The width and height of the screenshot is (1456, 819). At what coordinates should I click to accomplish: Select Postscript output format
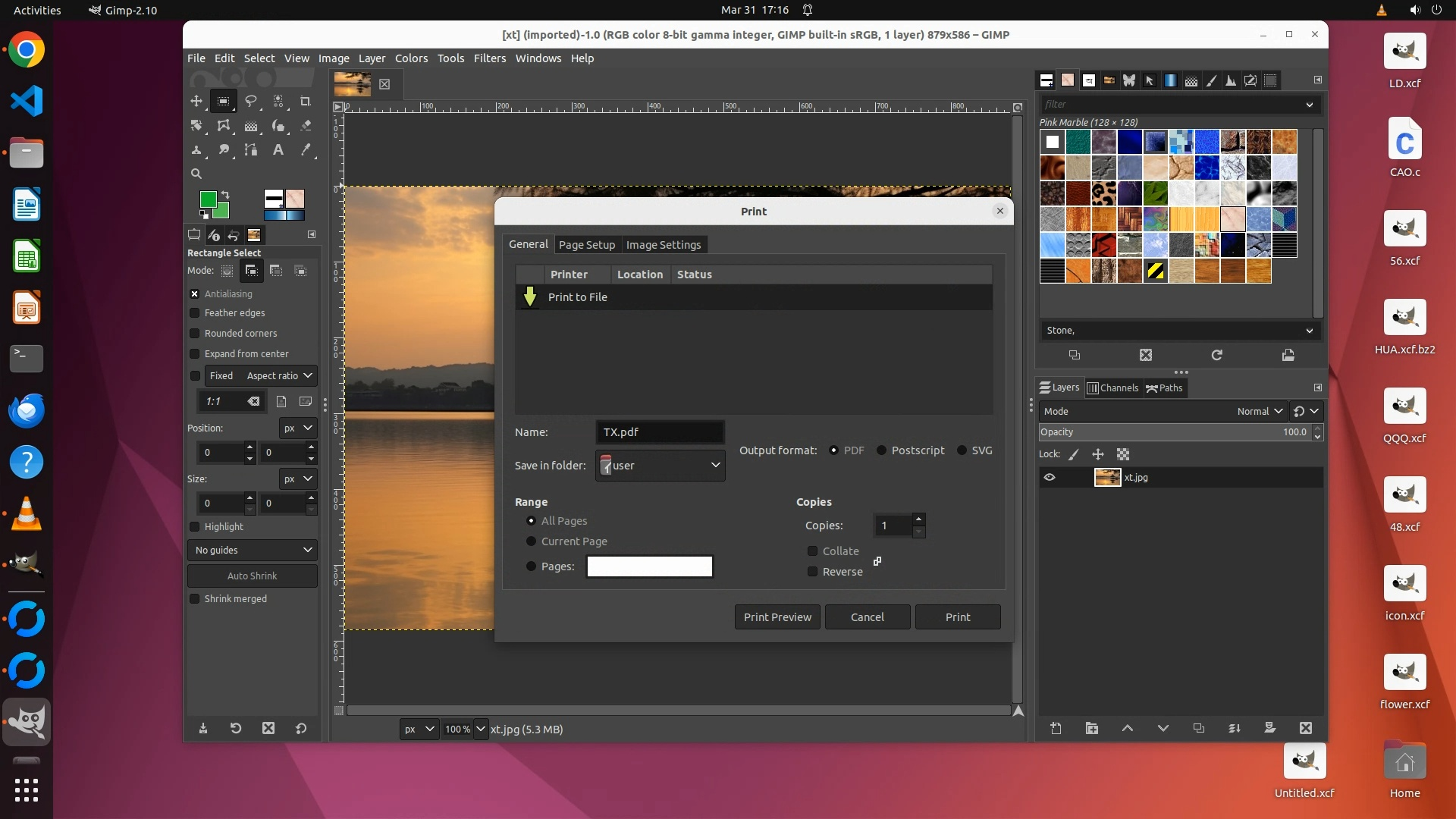click(x=882, y=450)
